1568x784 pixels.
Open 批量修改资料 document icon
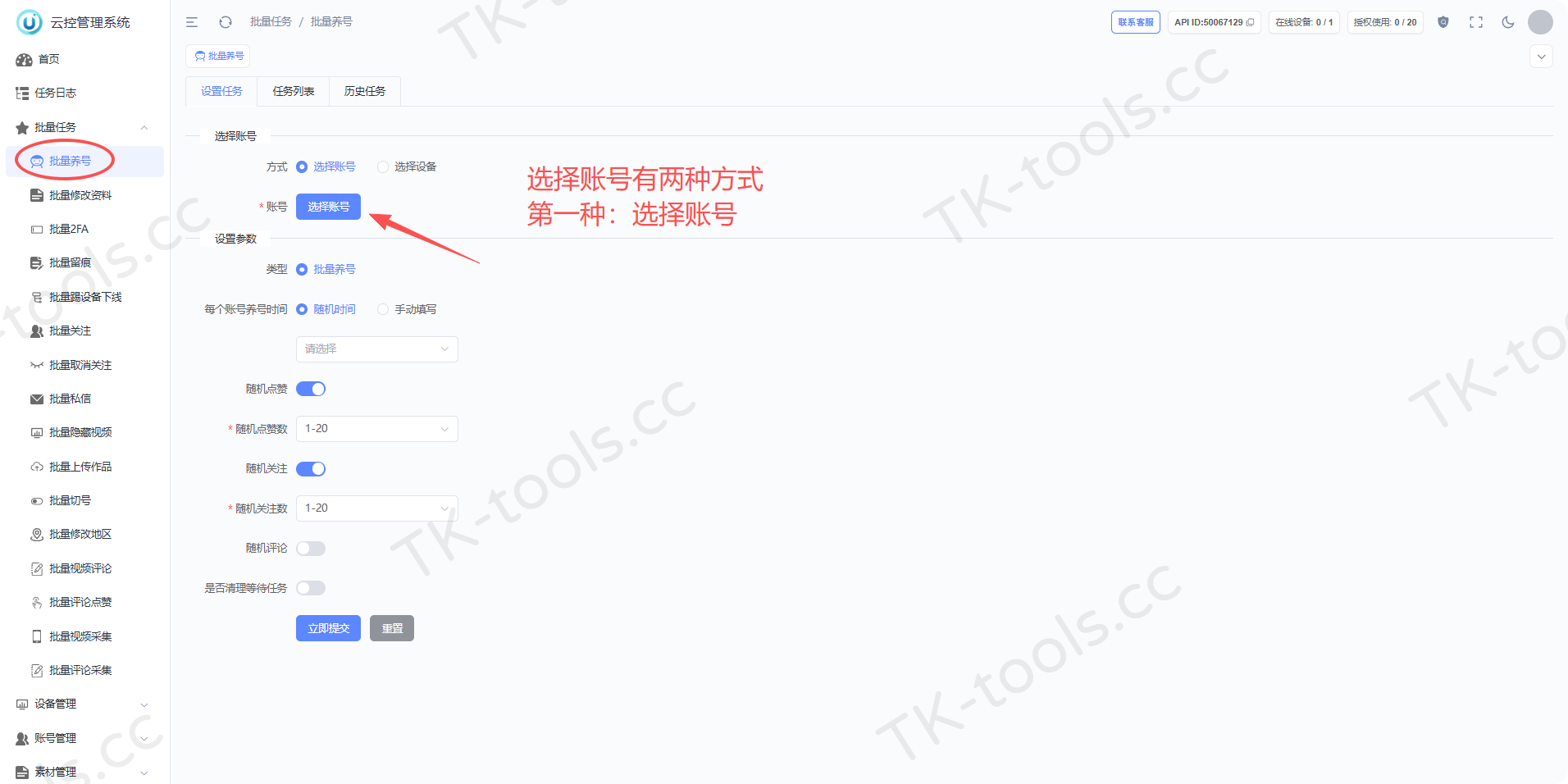pyautogui.click(x=37, y=195)
